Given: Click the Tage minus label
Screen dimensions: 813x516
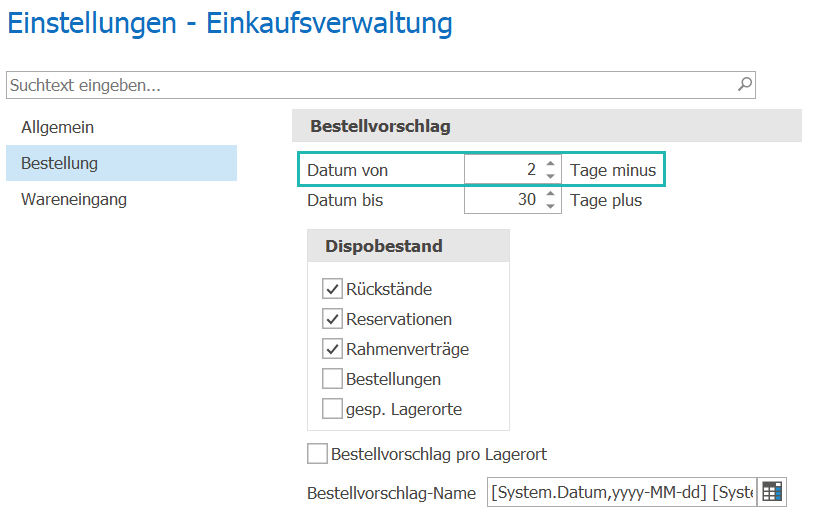Looking at the screenshot, I should 613,170.
